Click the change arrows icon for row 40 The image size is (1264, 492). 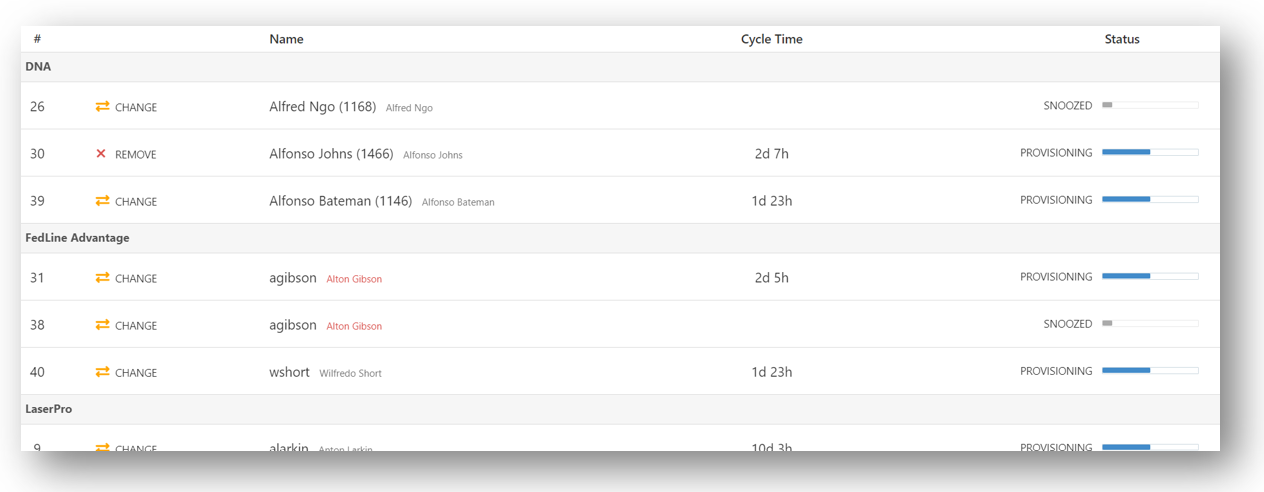click(x=102, y=372)
